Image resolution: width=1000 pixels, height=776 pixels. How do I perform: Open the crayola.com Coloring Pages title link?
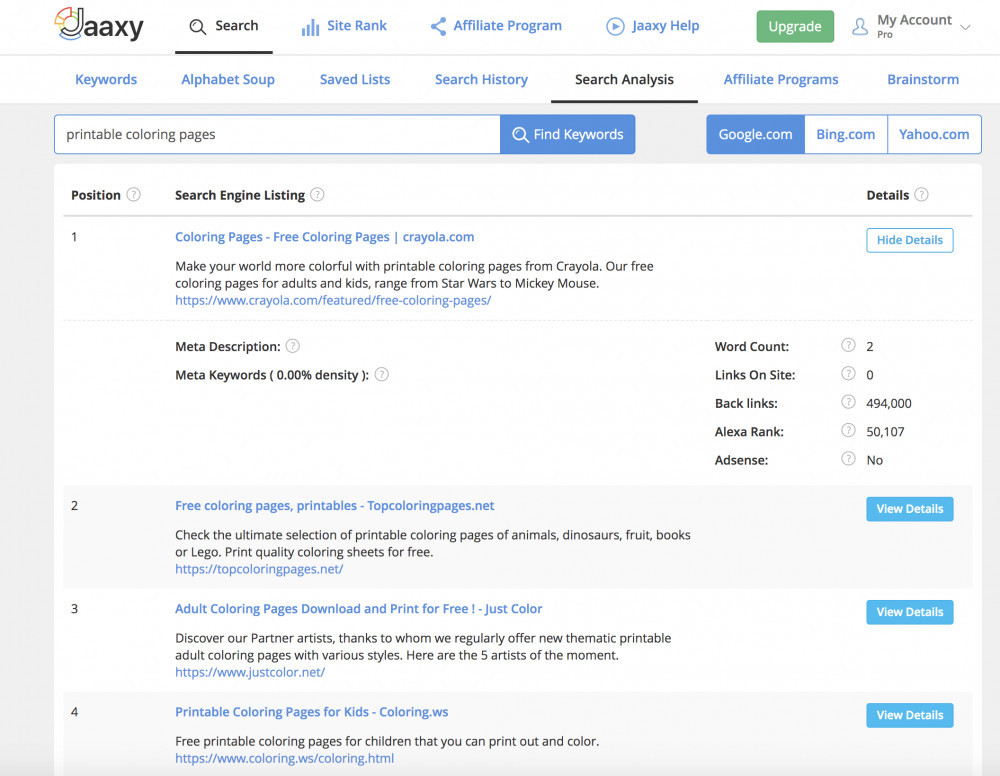click(325, 237)
